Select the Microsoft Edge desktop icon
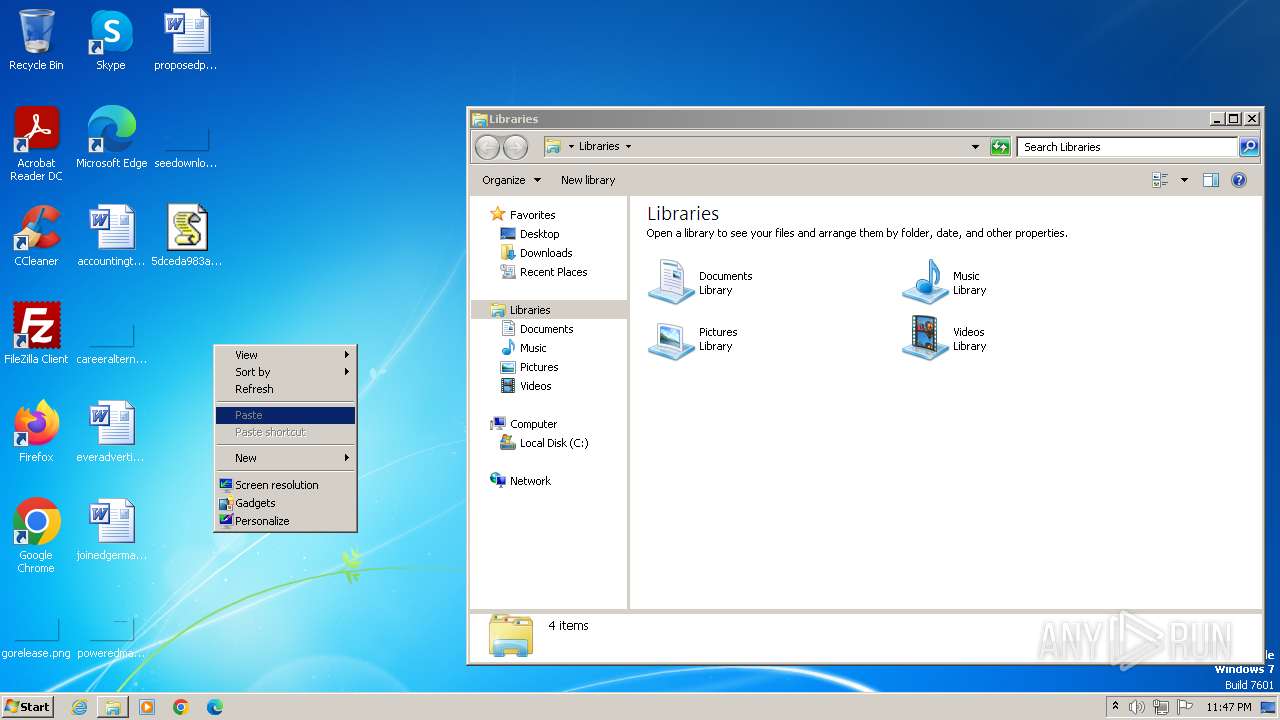Viewport: 1280px width, 720px height. click(x=111, y=138)
